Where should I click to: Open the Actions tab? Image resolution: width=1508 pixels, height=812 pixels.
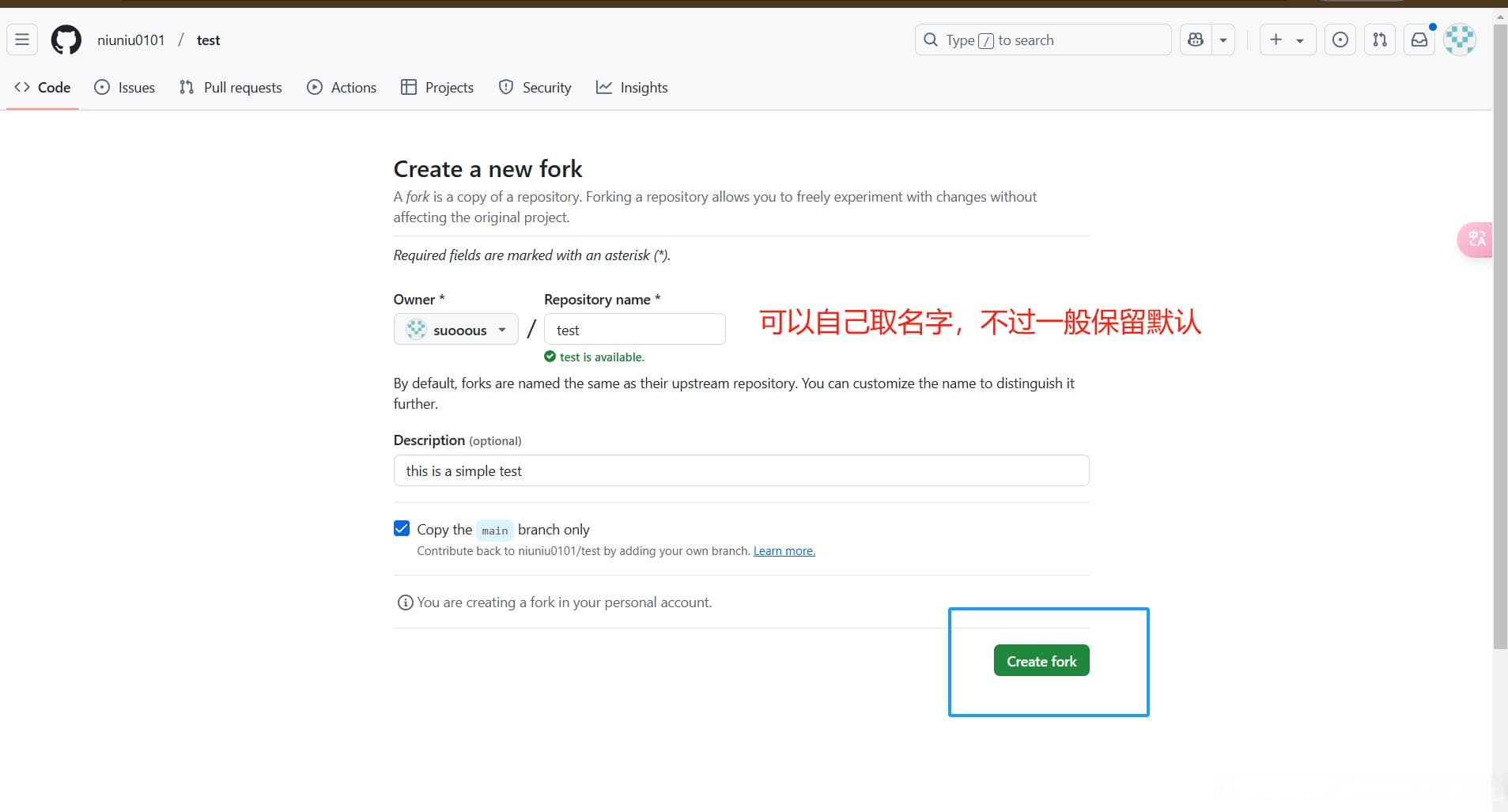(x=342, y=87)
